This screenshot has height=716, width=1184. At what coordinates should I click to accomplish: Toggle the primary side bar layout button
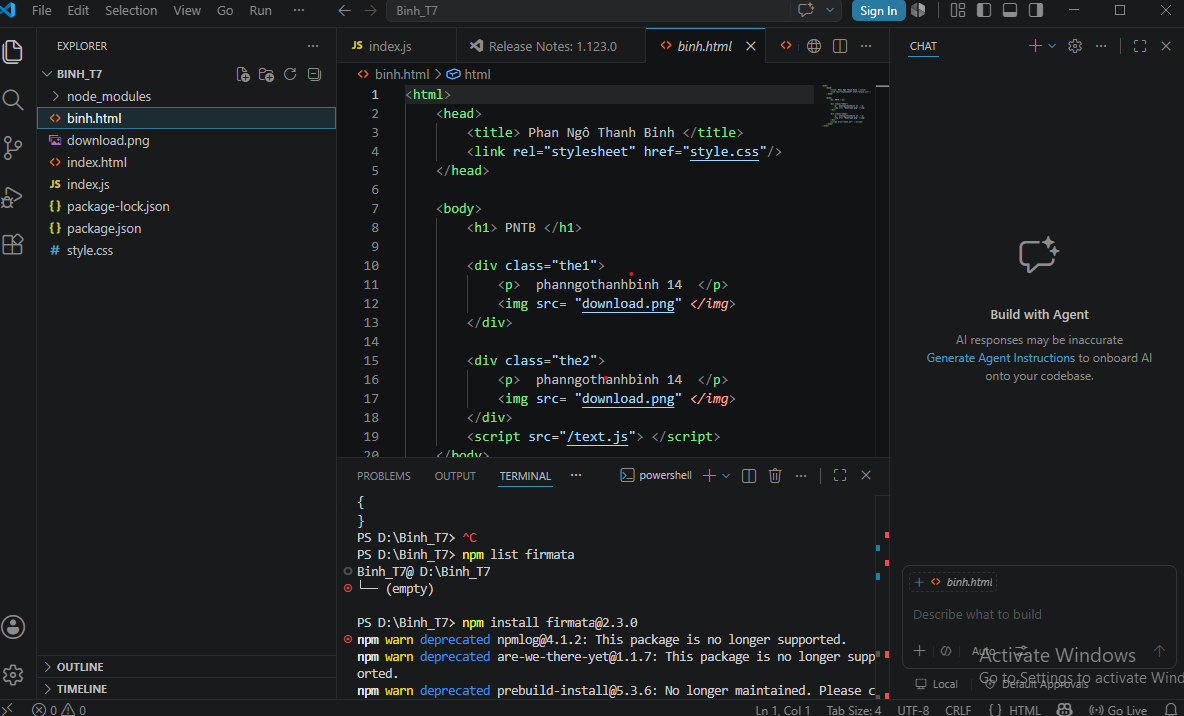984,11
